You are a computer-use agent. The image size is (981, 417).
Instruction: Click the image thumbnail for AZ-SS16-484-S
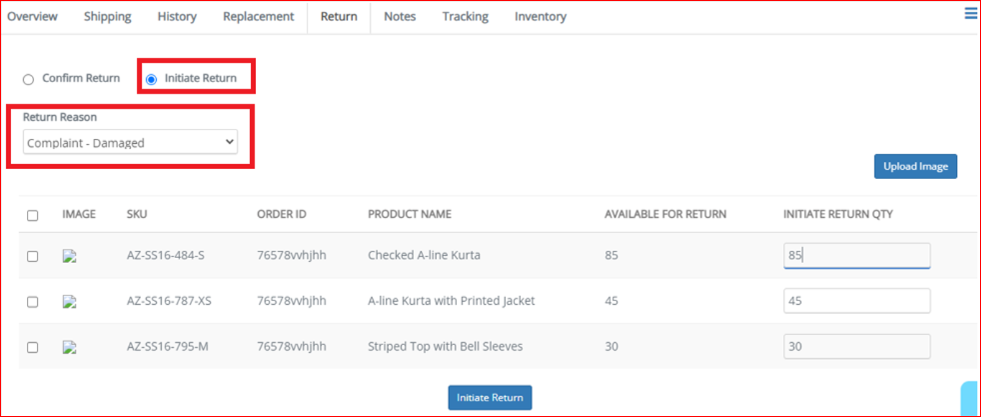(69, 256)
